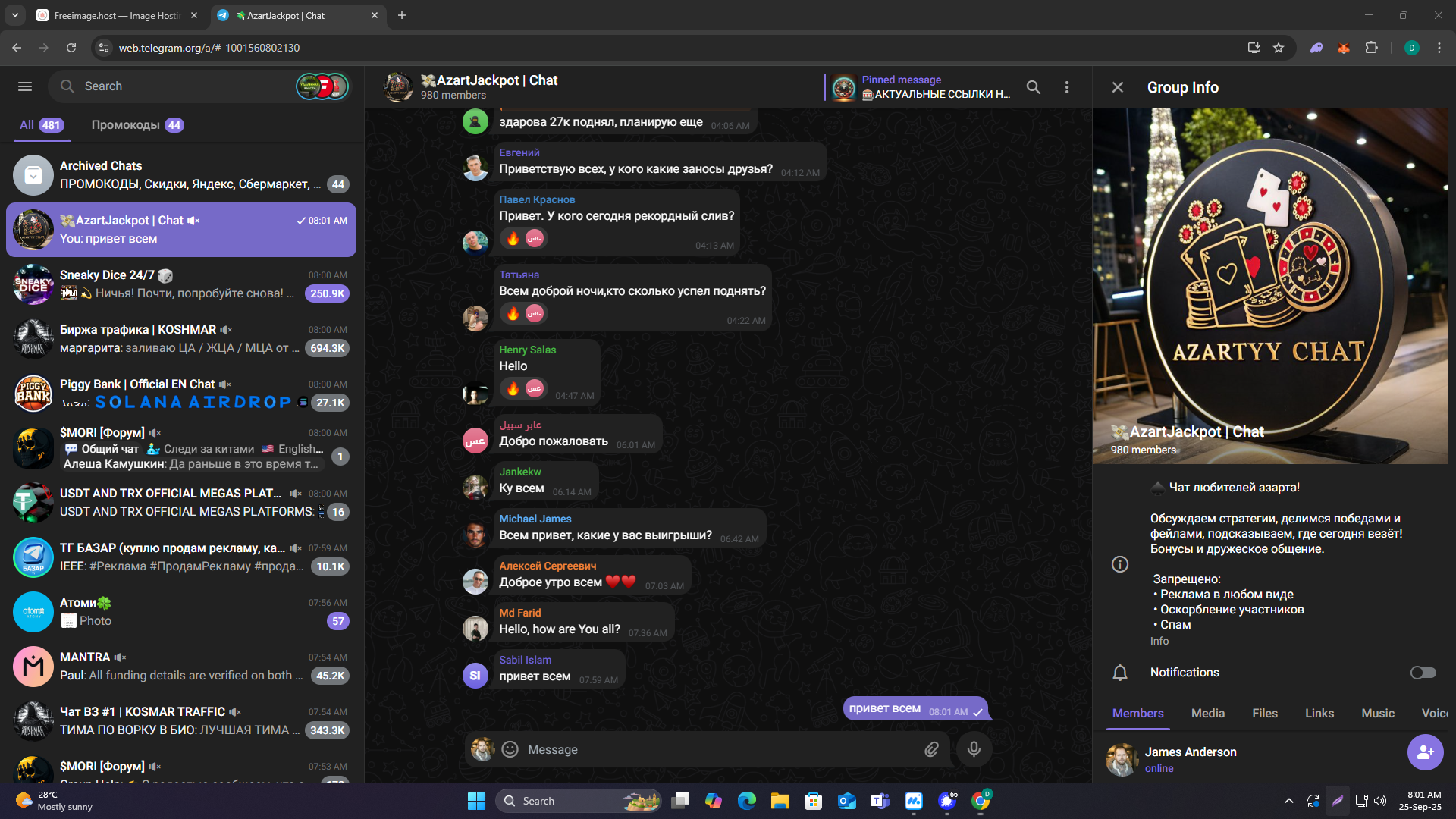Bookmark this page with the star icon
Screen dimensions: 1456x819
(x=1279, y=48)
